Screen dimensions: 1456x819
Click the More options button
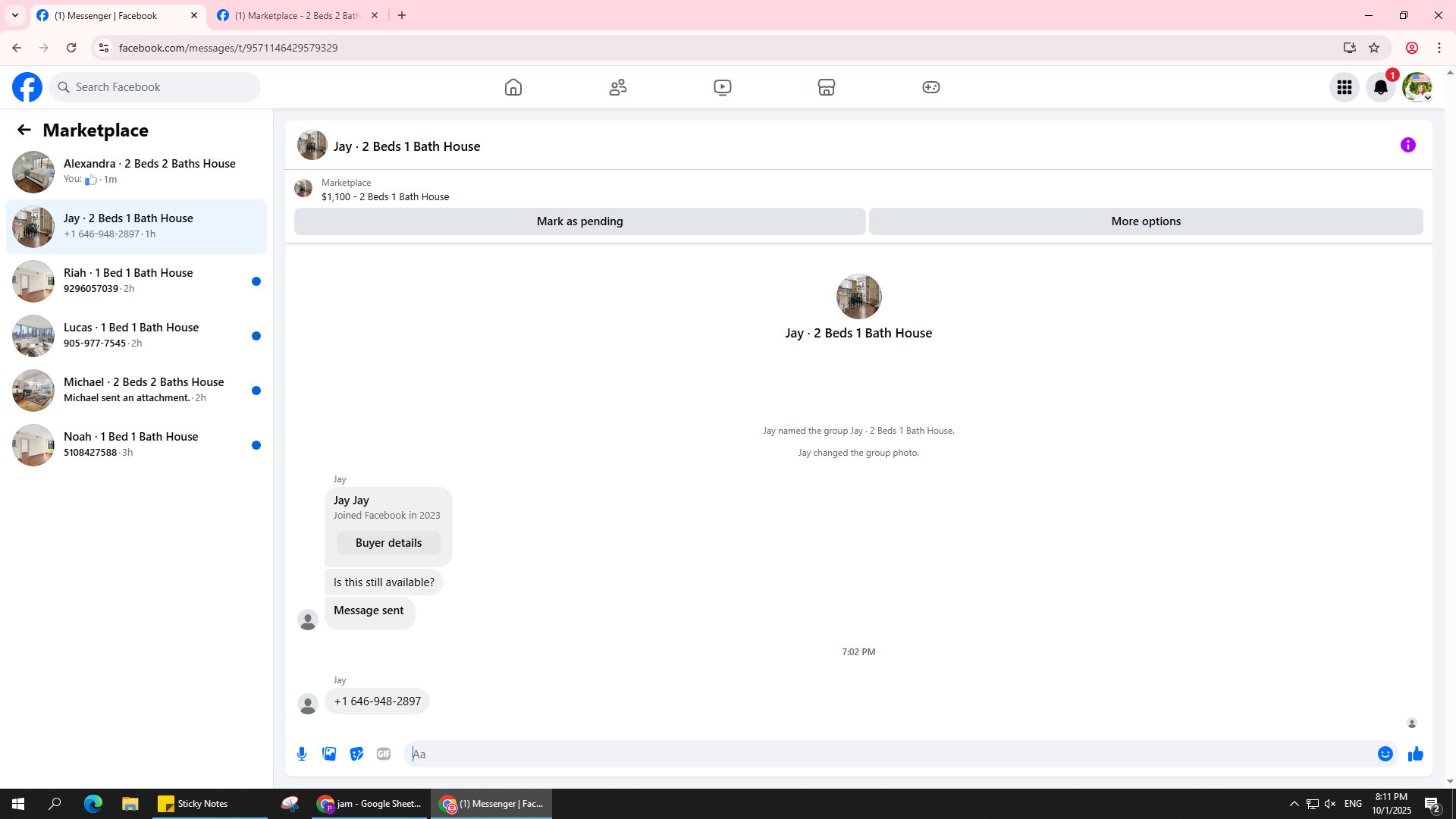(1146, 221)
